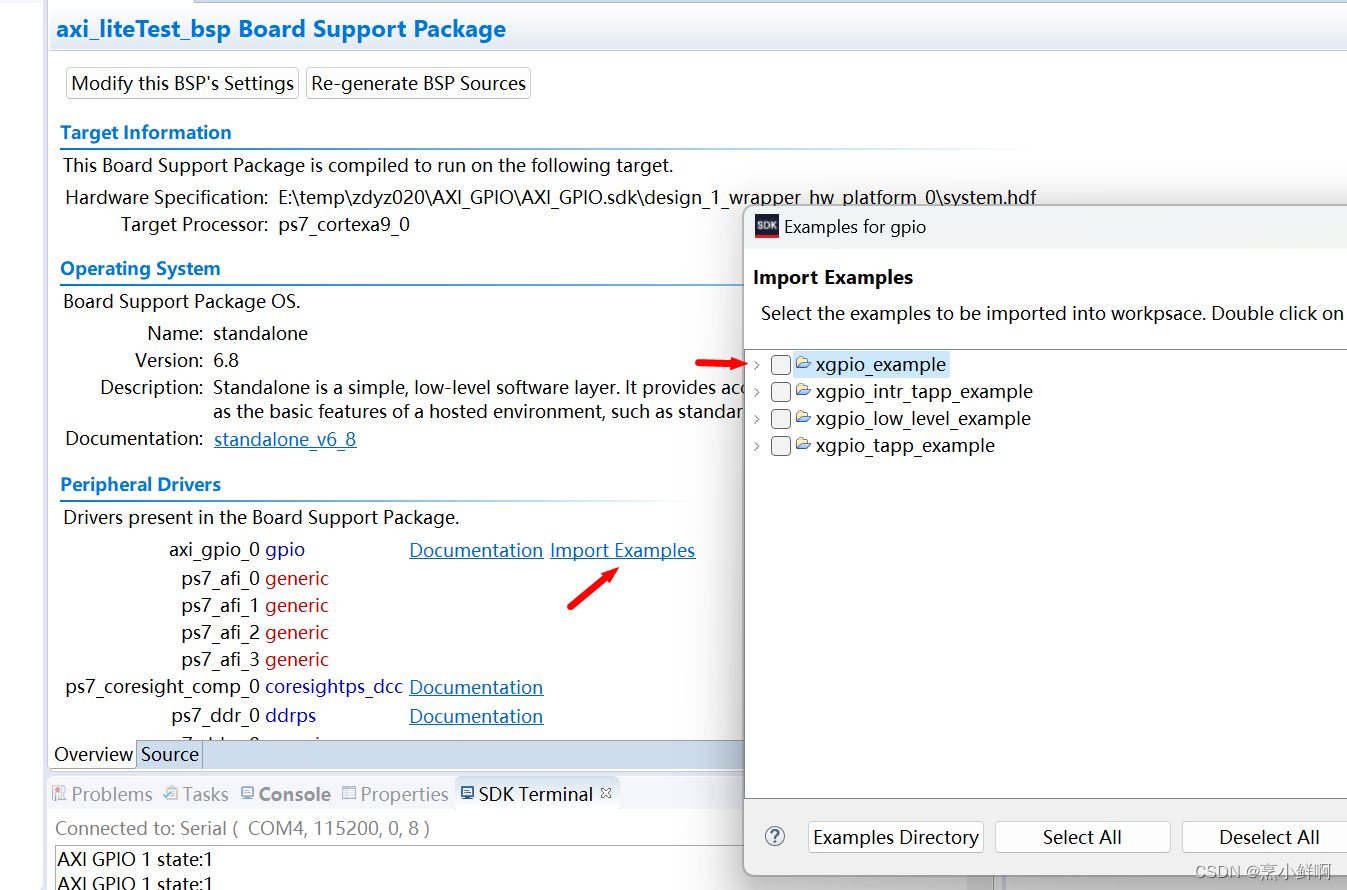Click the SDK logo icon in Examples dialog title

[x=766, y=226]
